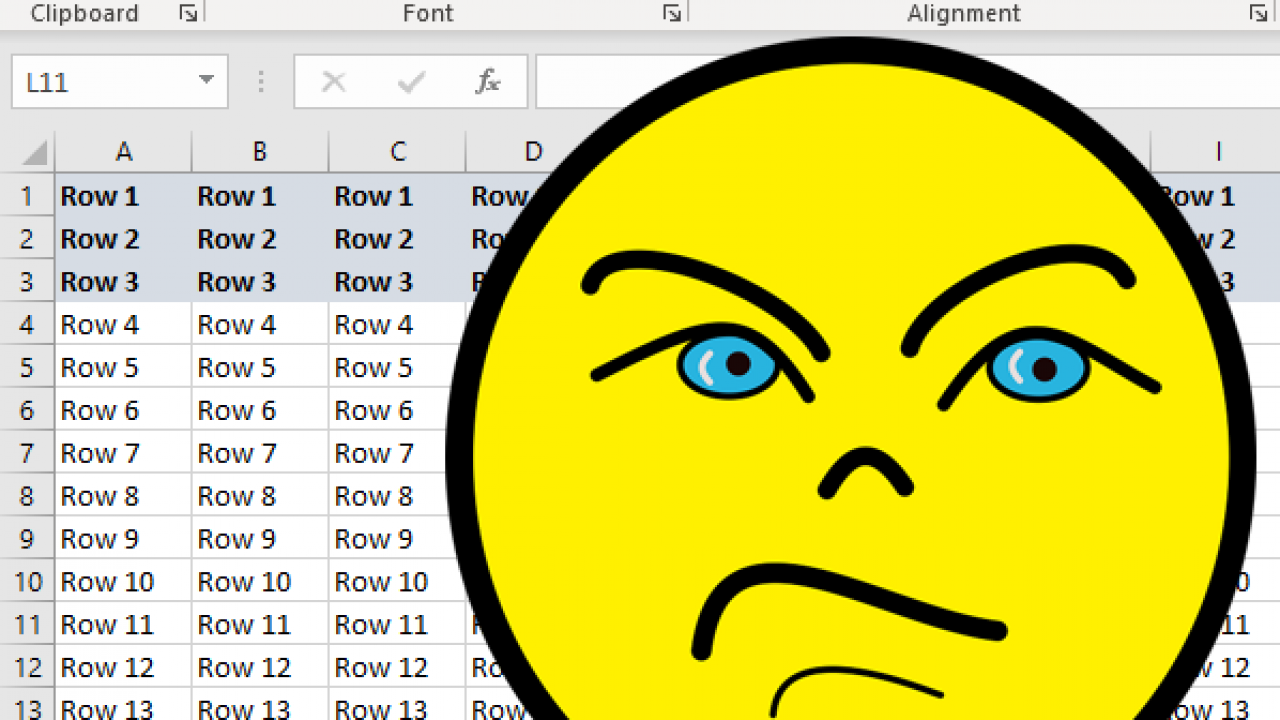
Task: Click cell A2 containing Row 2
Action: coord(124,239)
